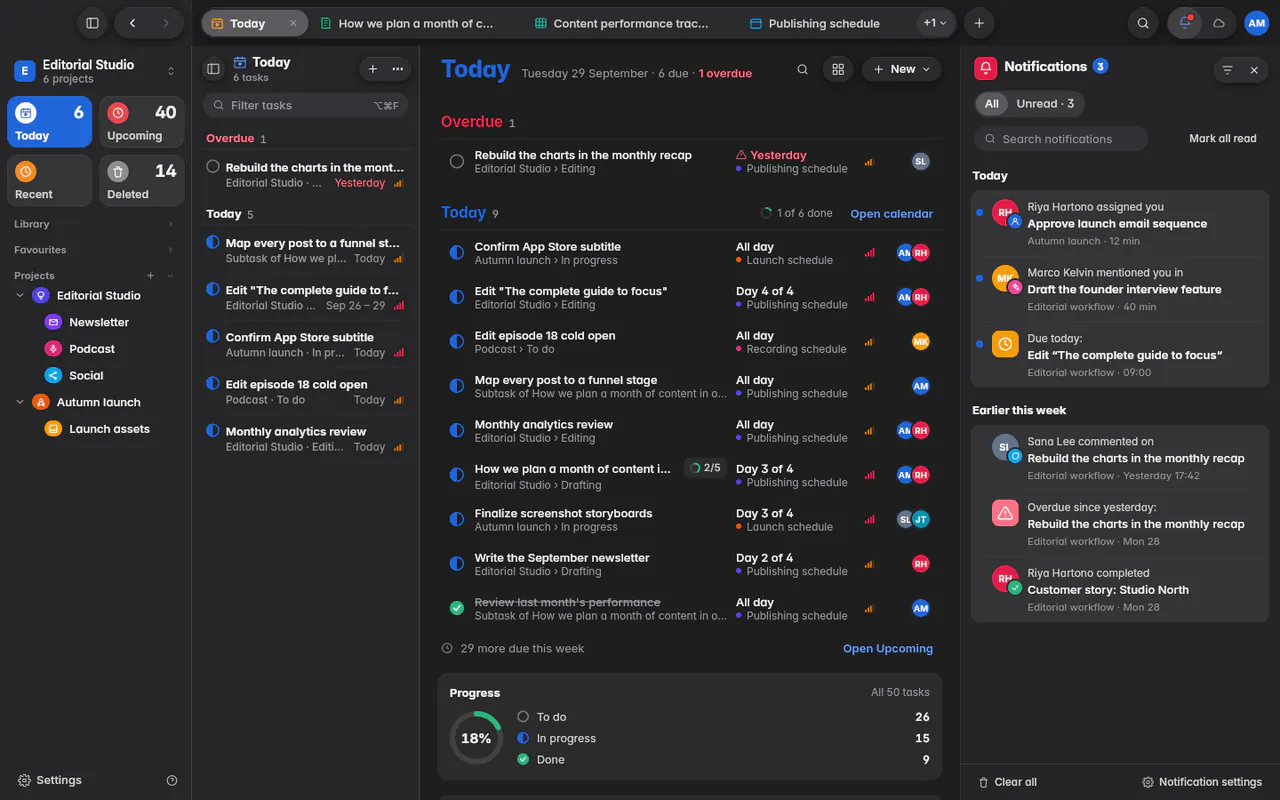Collapse the Editorial Studio project tree
The width and height of the screenshot is (1280, 800).
pyautogui.click(x=20, y=296)
